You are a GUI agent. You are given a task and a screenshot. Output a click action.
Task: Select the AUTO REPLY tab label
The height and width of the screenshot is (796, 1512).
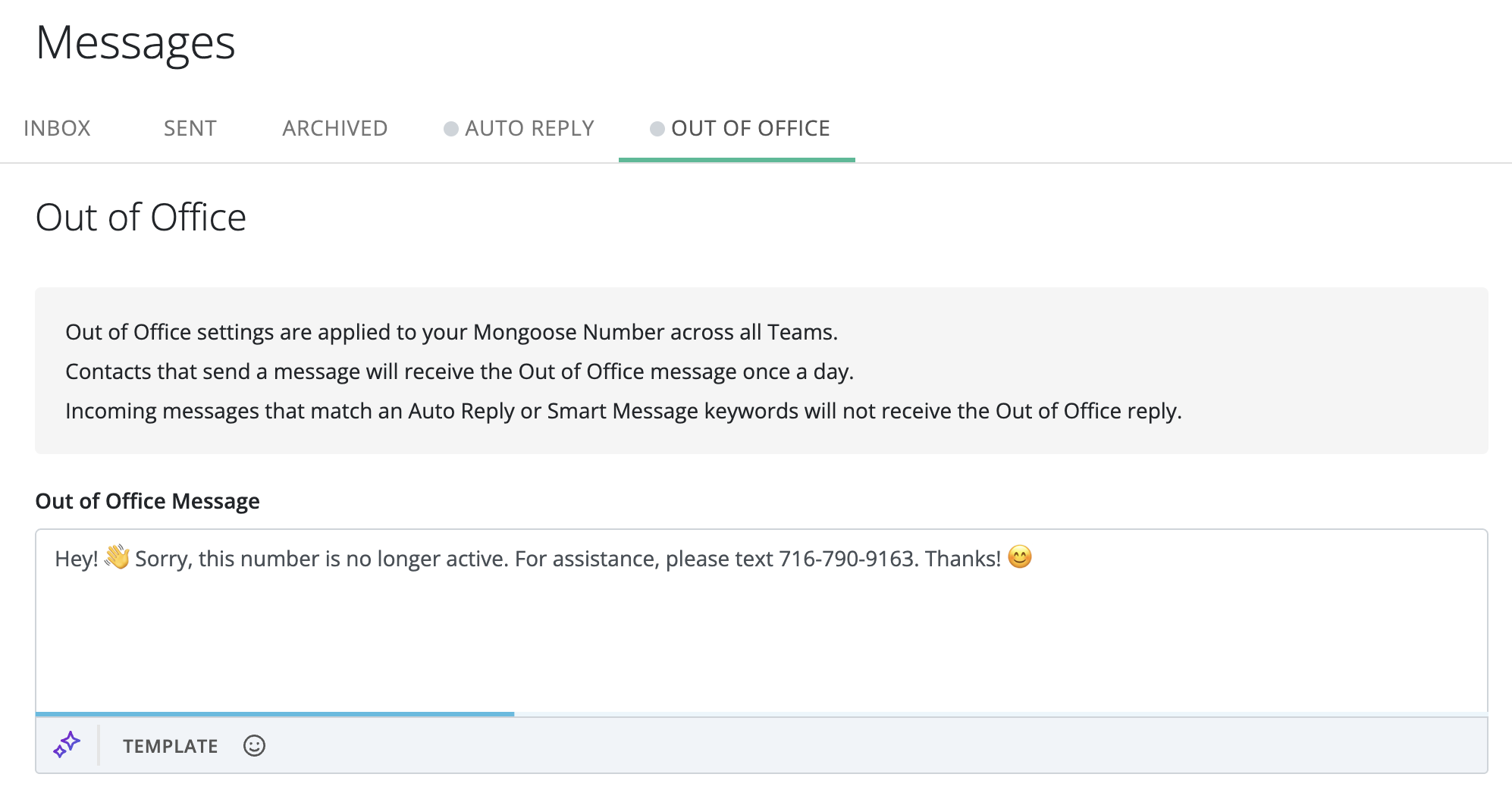click(x=529, y=128)
